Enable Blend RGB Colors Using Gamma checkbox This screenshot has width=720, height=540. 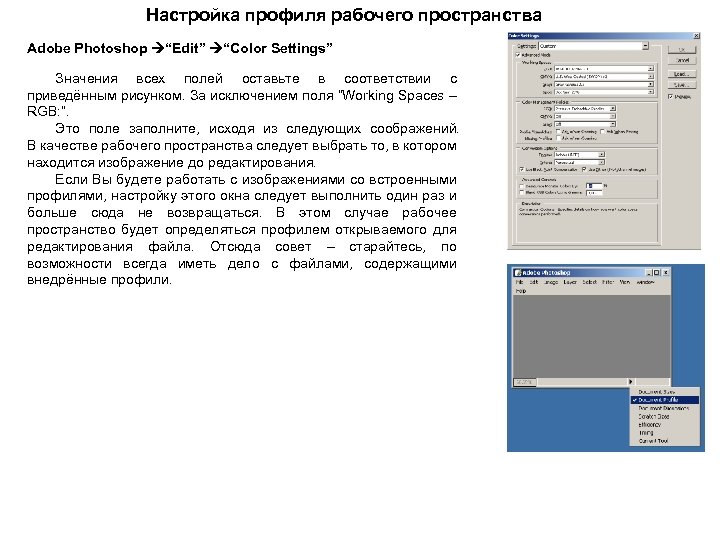(522, 192)
